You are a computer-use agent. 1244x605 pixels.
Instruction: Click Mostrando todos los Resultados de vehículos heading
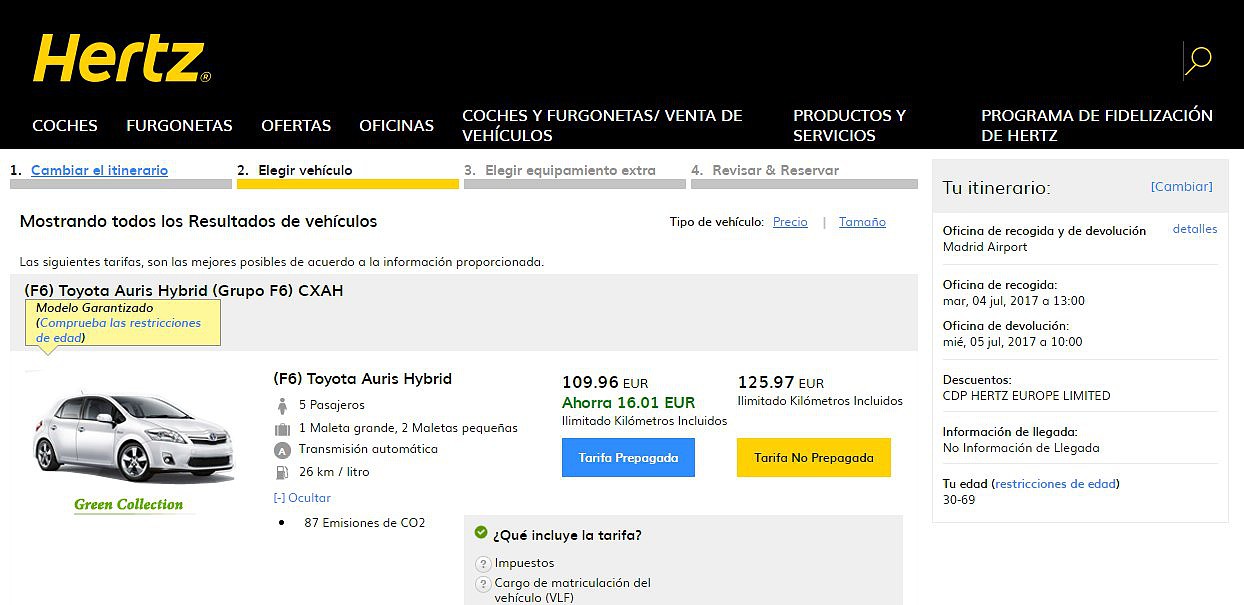click(199, 221)
